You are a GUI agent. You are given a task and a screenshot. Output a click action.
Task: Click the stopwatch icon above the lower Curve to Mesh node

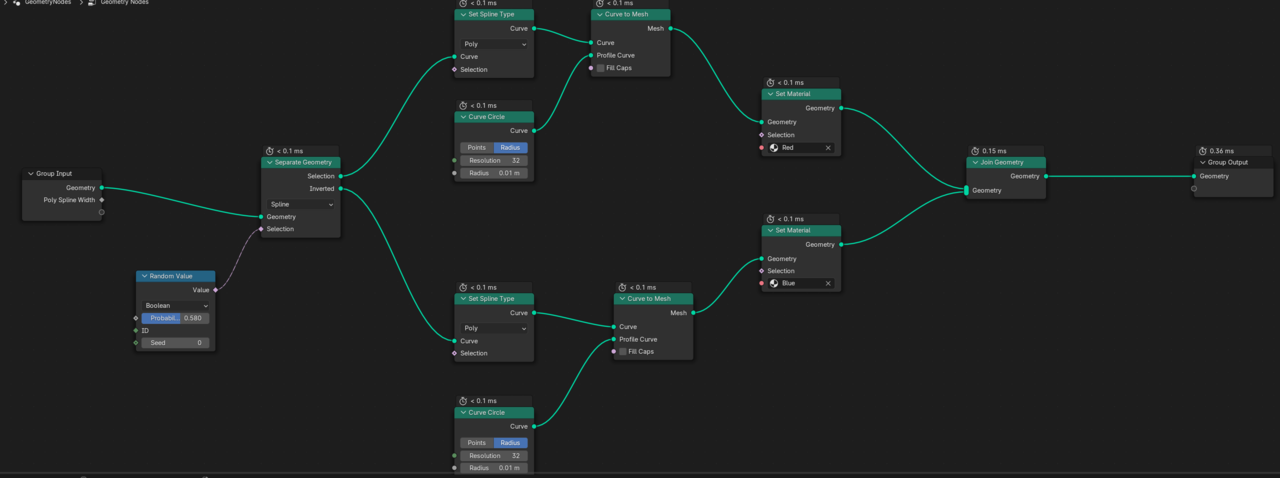[622, 287]
